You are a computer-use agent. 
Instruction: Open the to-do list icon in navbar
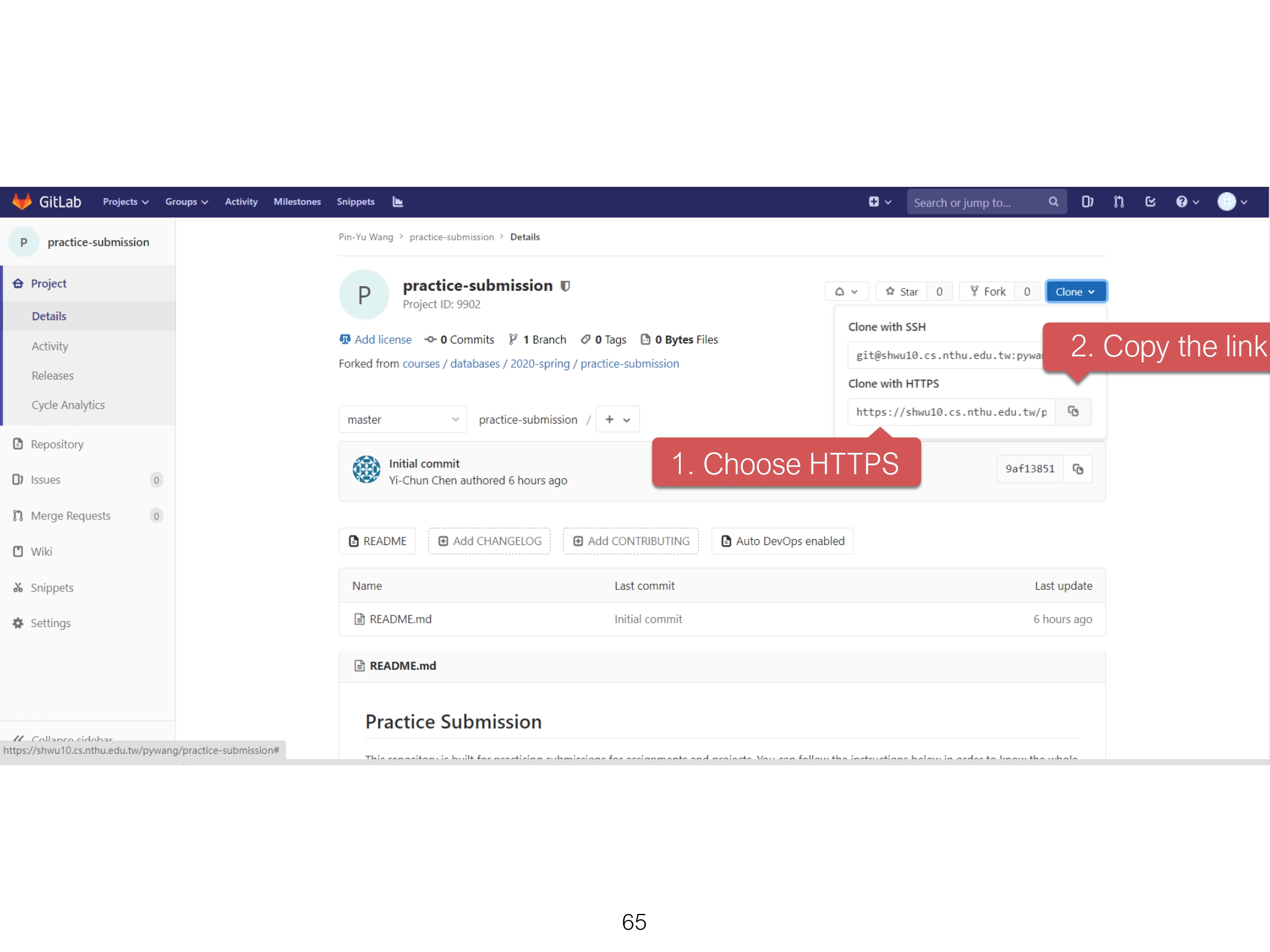[1150, 202]
